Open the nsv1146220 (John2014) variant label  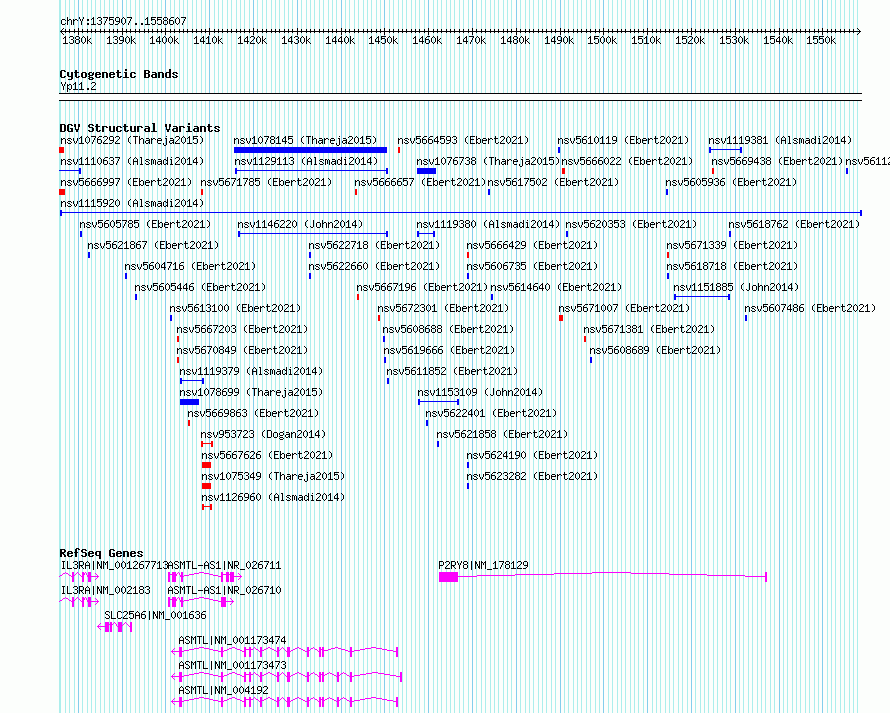pyautogui.click(x=300, y=224)
